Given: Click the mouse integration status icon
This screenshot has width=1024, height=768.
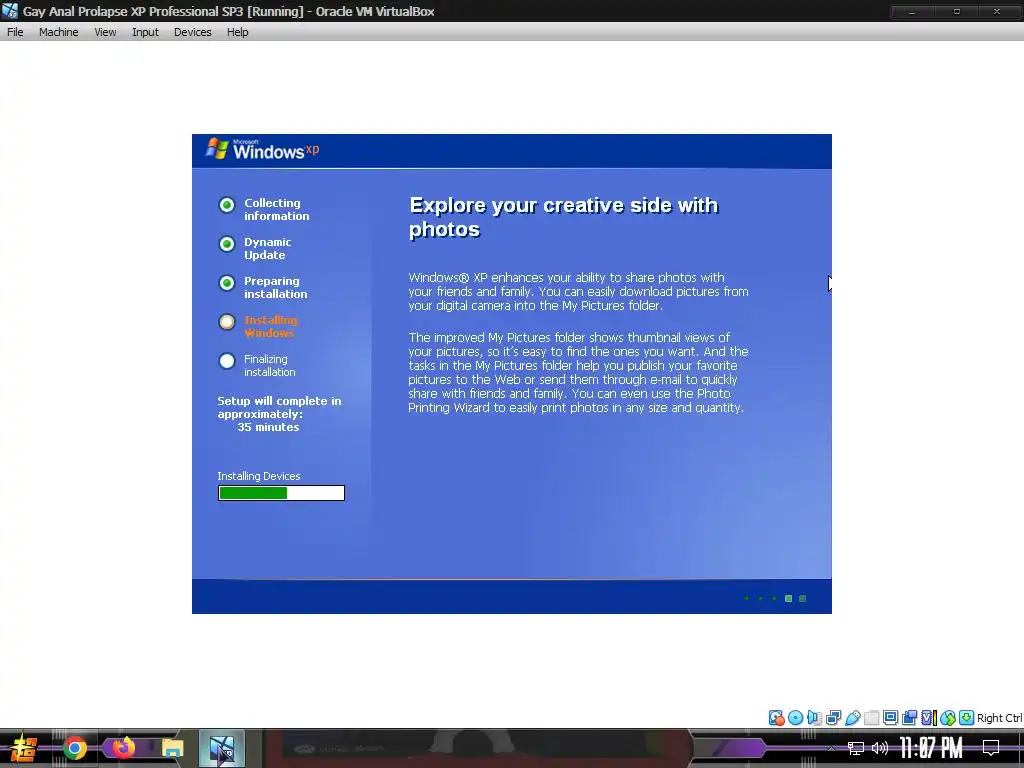Looking at the screenshot, I should tap(948, 718).
